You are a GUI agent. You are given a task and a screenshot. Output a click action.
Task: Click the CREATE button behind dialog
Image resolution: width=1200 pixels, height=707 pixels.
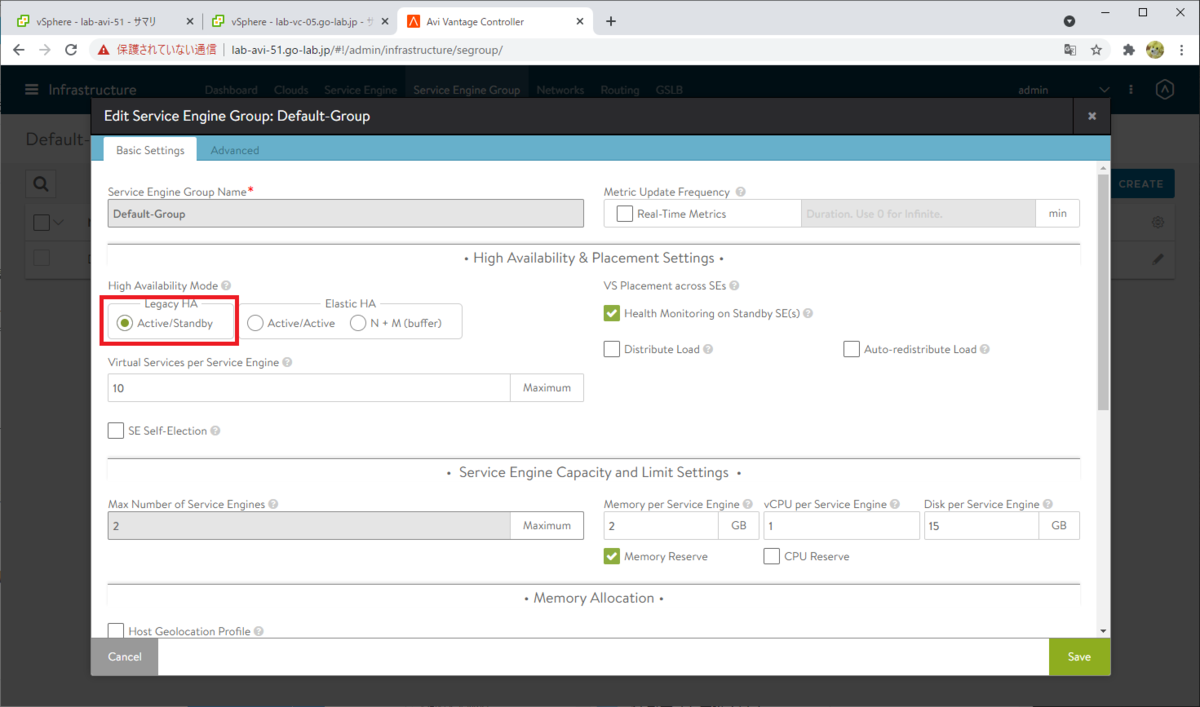click(x=1140, y=184)
